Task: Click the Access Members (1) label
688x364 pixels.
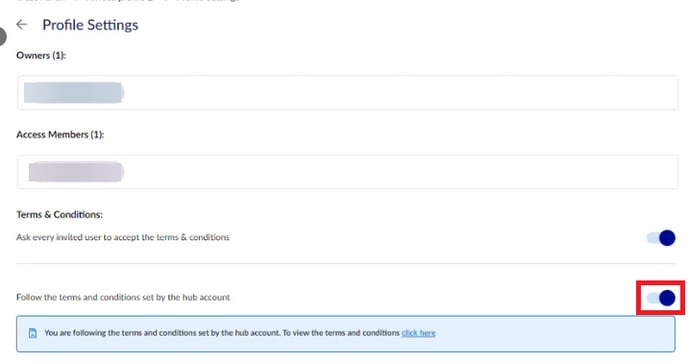Action: pyautogui.click(x=60, y=135)
